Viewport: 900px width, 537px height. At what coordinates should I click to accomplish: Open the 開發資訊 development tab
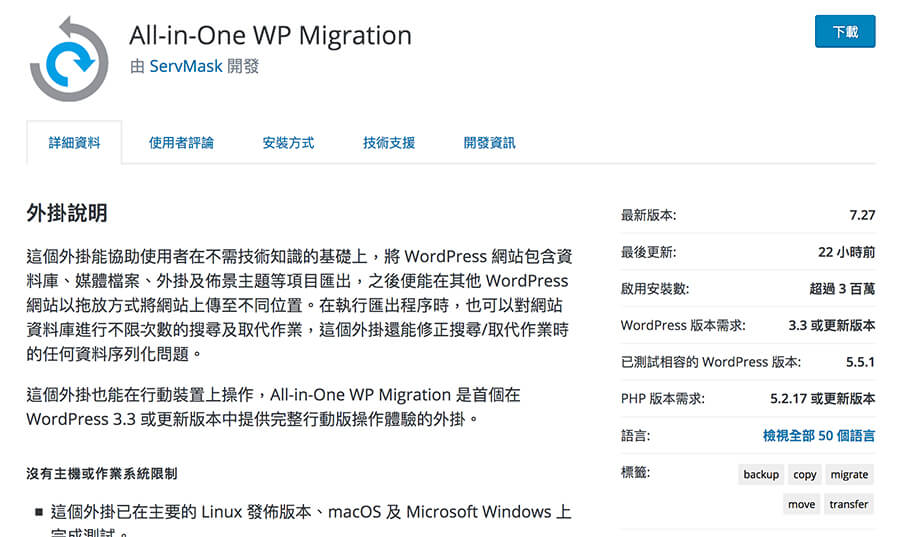[490, 143]
